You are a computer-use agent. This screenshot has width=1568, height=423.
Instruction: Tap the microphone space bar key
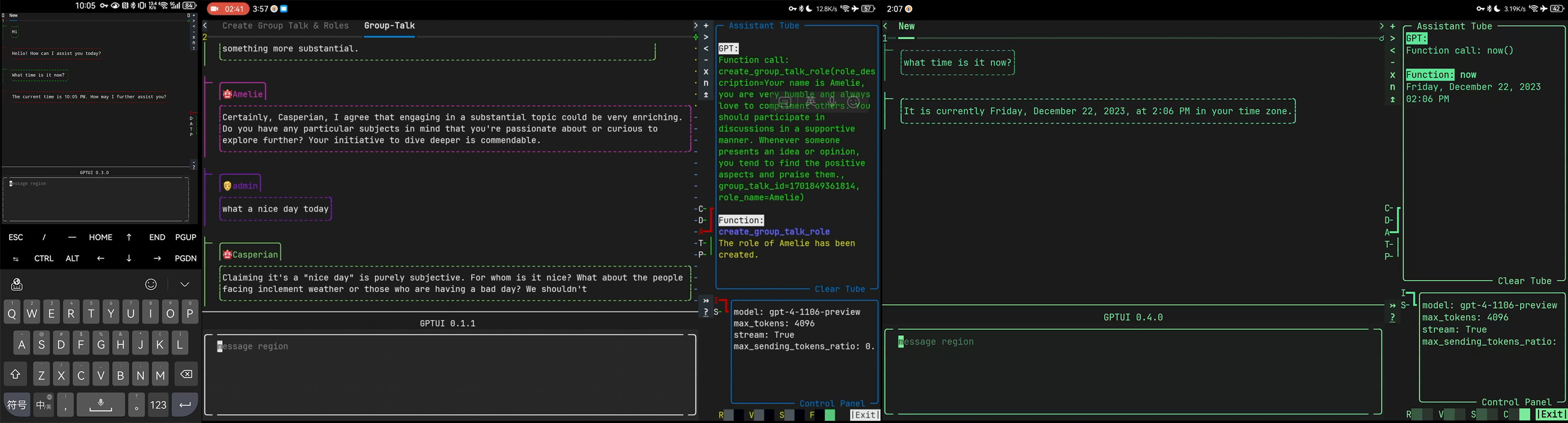point(101,405)
